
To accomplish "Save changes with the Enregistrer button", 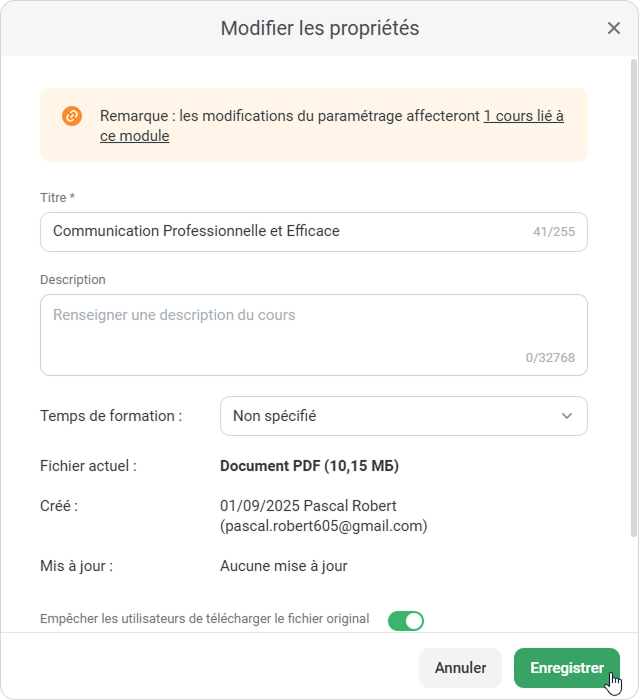I will coord(566,668).
